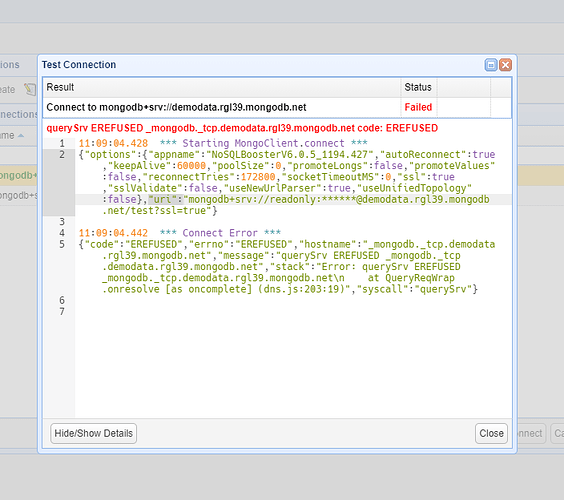Click line number 5 in the gutter

[x=62, y=244]
